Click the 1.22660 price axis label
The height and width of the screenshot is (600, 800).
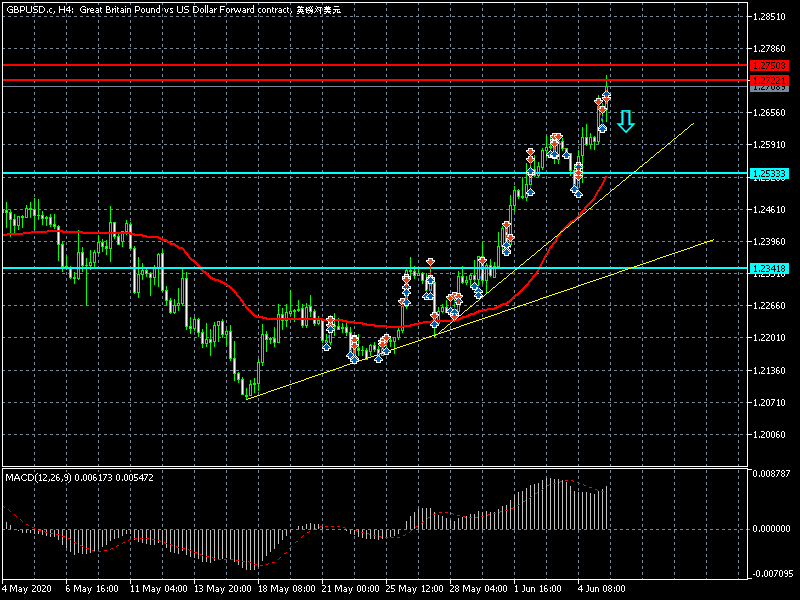pos(769,306)
